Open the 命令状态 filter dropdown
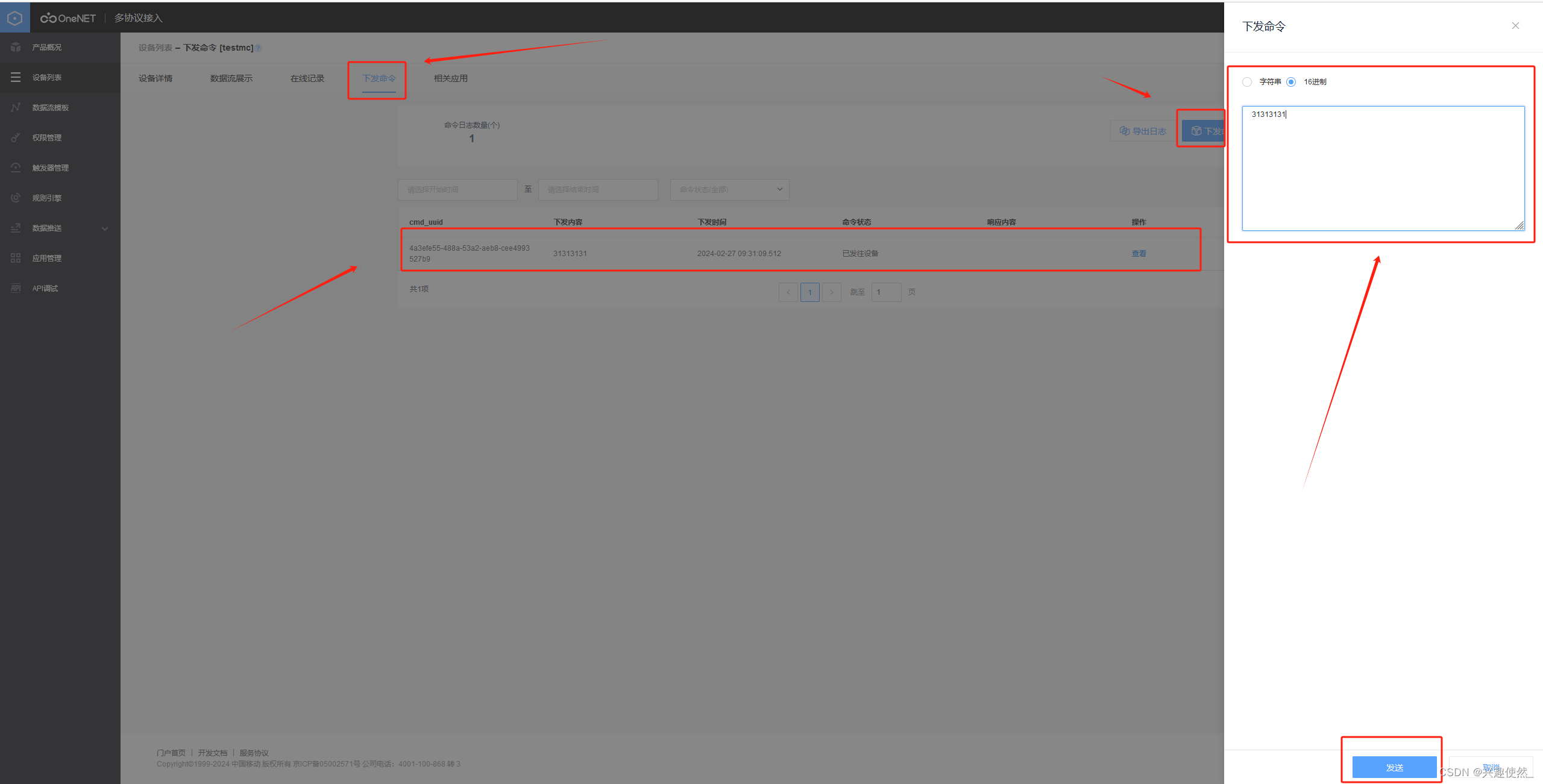This screenshot has width=1543, height=784. pyautogui.click(x=729, y=189)
